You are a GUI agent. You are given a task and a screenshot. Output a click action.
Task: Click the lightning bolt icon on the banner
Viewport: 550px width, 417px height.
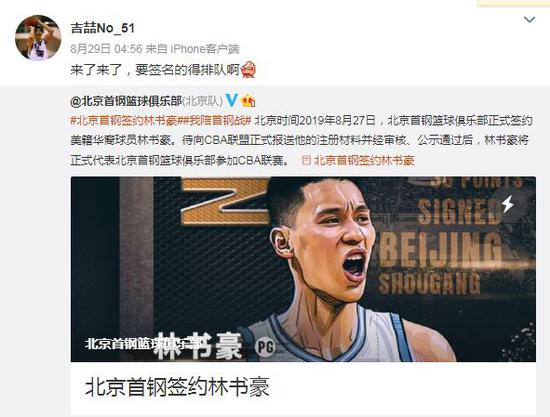tap(508, 204)
